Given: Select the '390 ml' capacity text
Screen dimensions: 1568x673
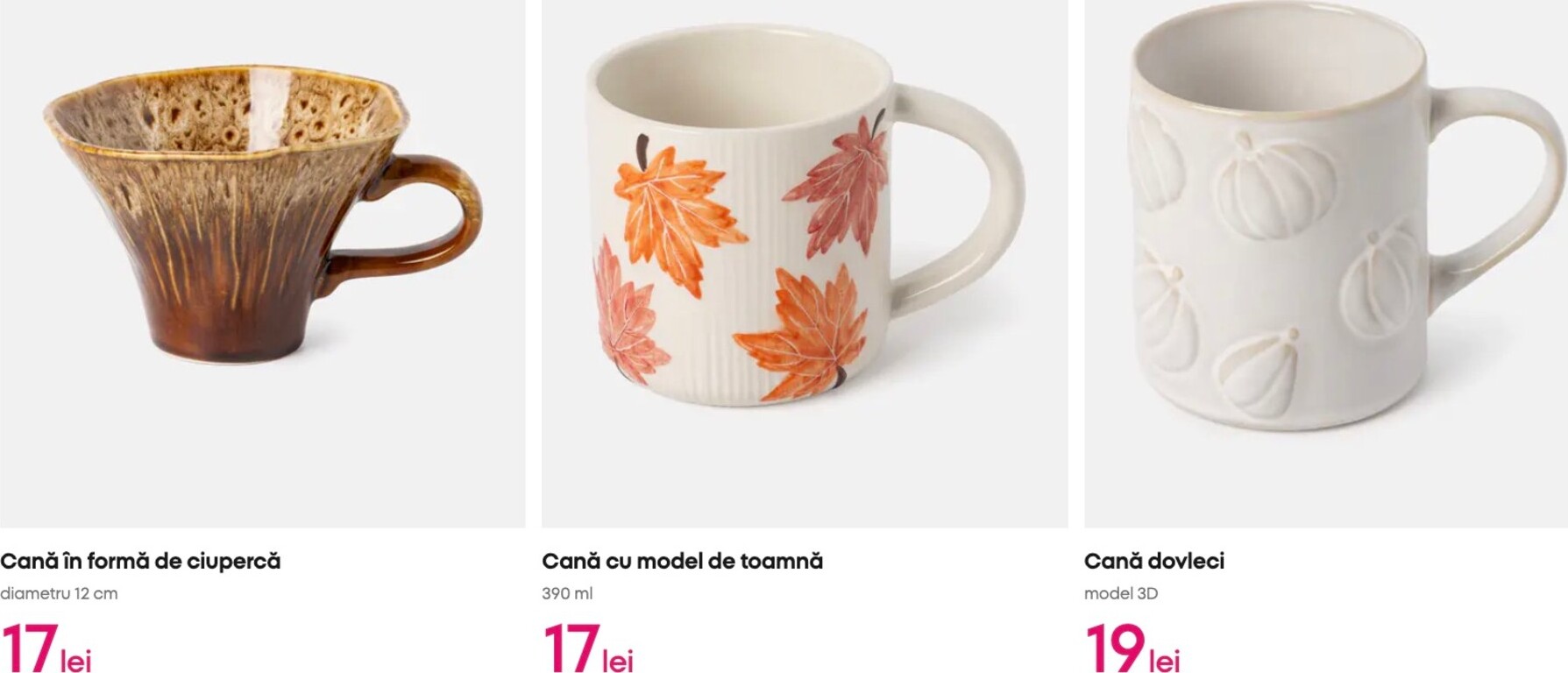Looking at the screenshot, I should pos(567,593).
